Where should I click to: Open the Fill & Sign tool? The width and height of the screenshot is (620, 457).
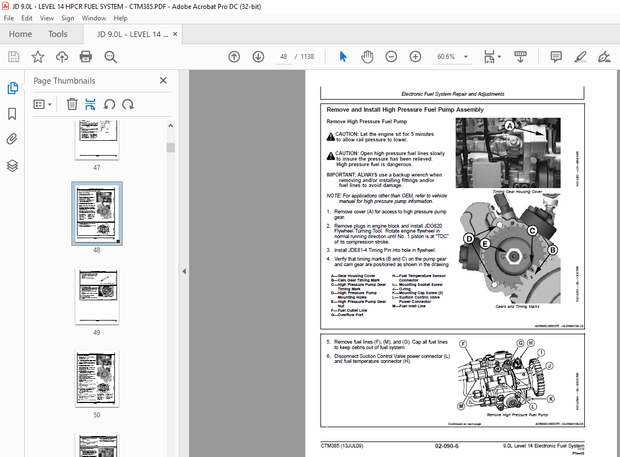point(604,57)
